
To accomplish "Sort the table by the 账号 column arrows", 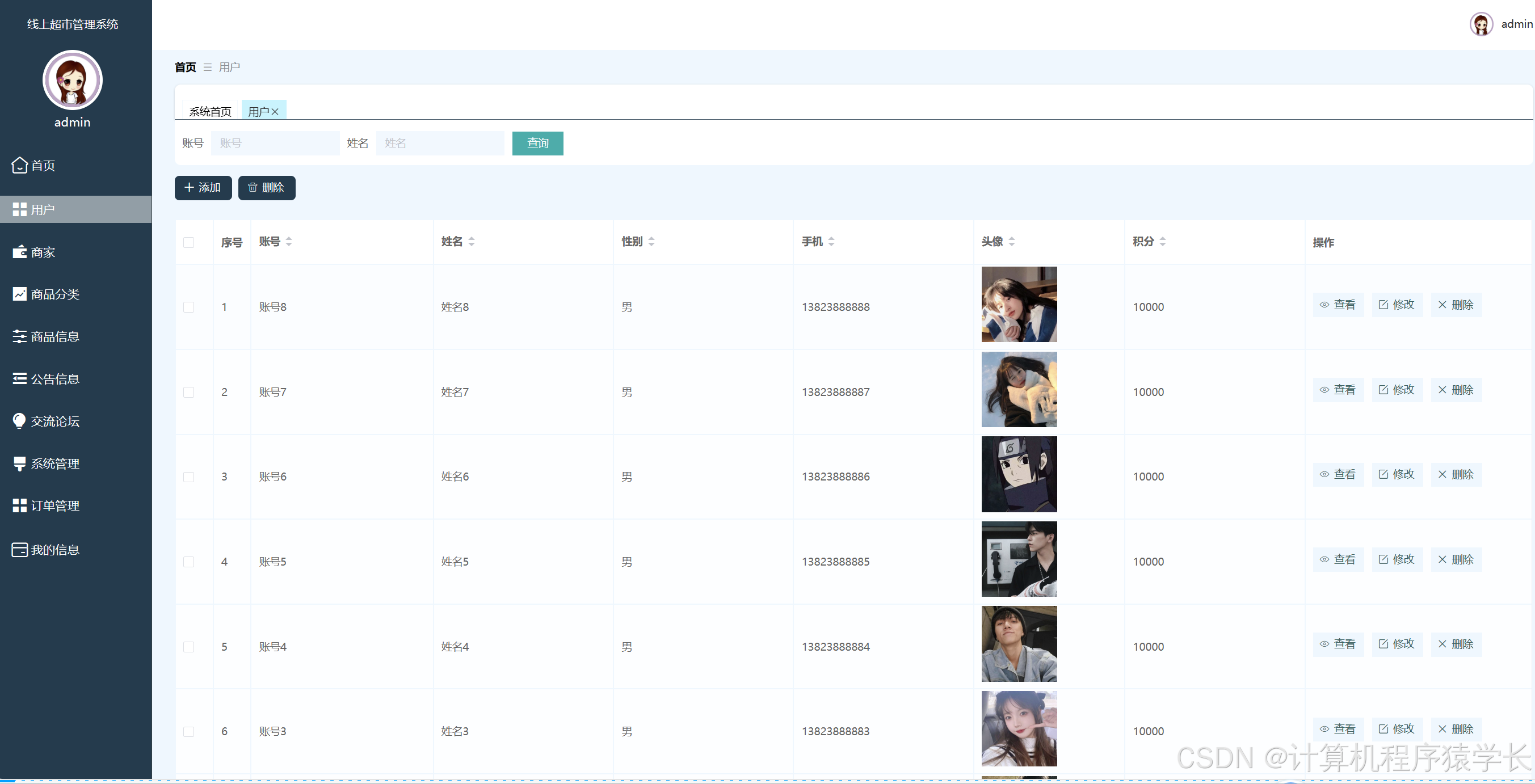I will (x=289, y=242).
